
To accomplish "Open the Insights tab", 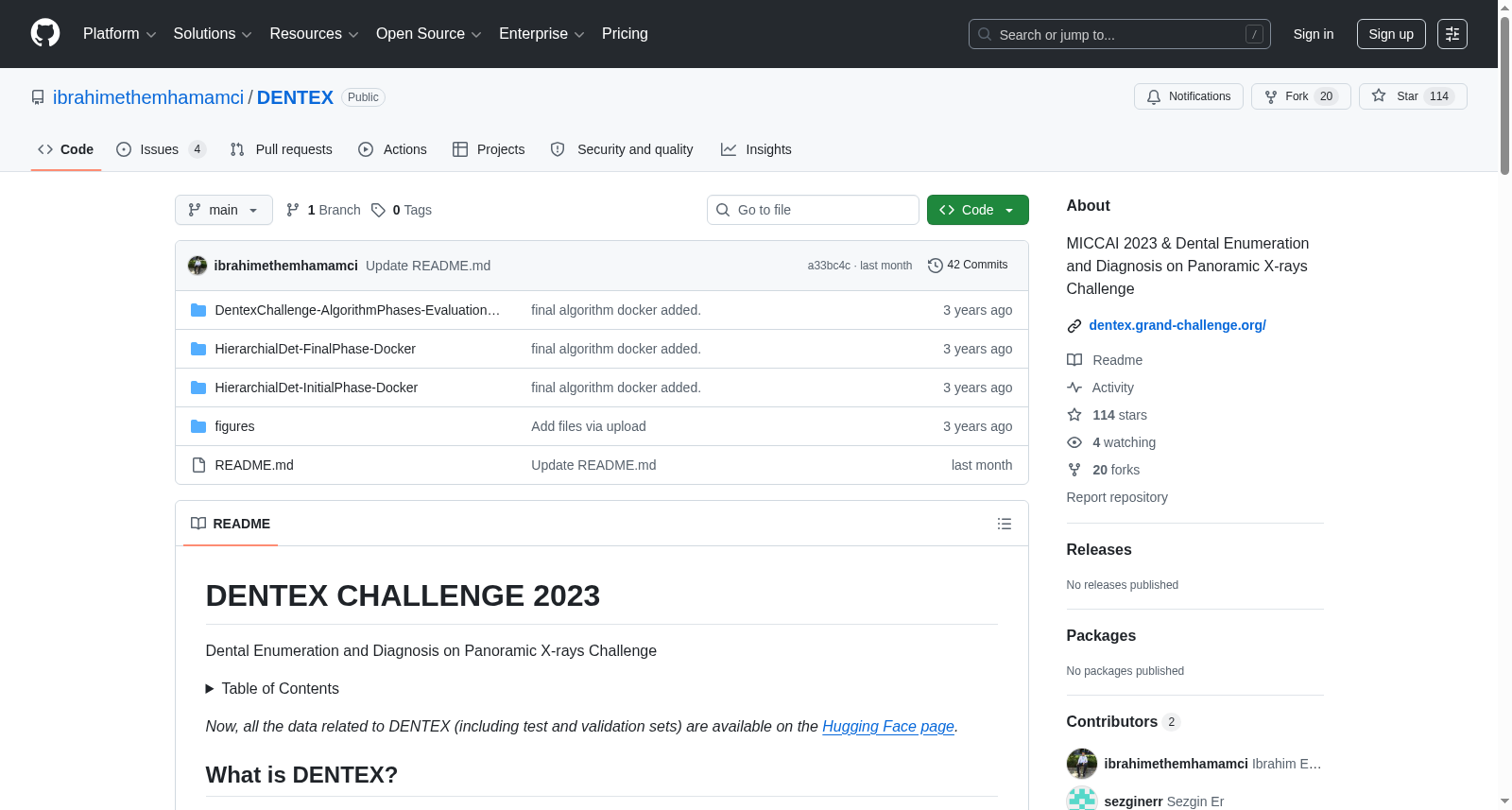I will point(756,149).
